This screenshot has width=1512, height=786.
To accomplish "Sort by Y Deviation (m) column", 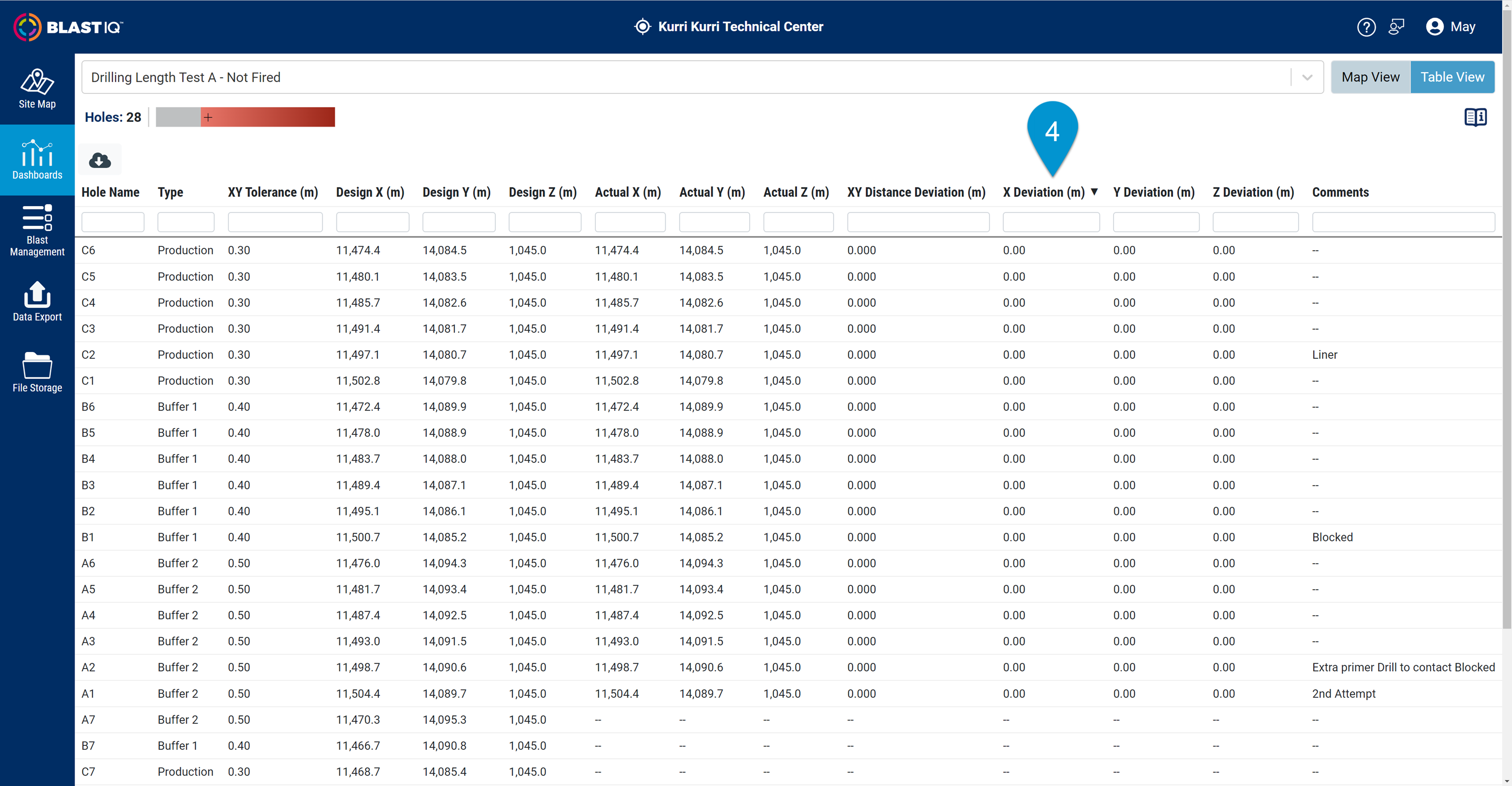I will [1154, 192].
